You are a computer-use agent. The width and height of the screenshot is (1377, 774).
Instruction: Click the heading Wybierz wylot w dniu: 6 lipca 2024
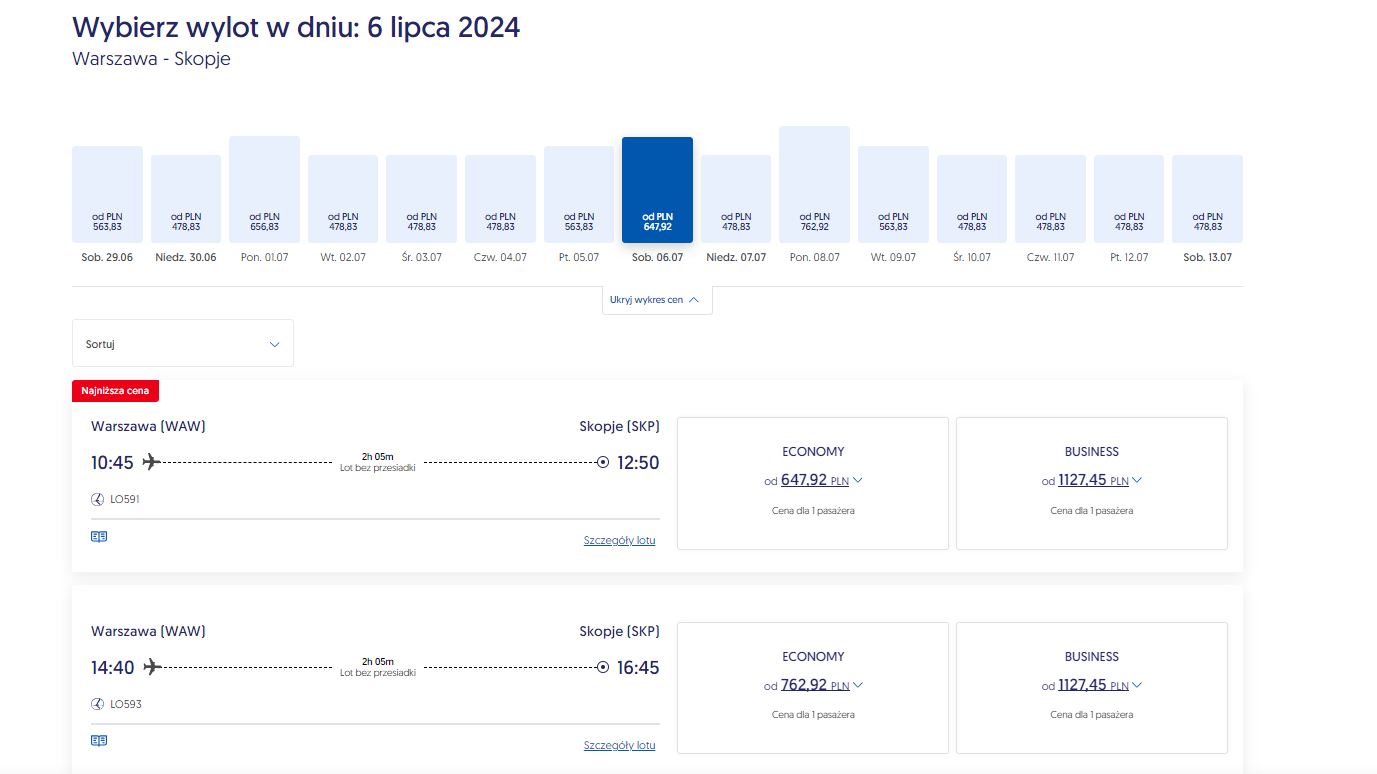(296, 27)
